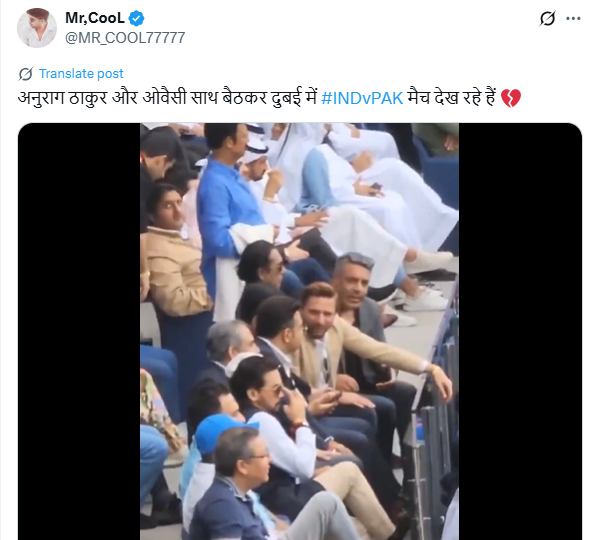The image size is (599, 540).
Task: Click the Hindi post text before the hashtag
Action: tap(168, 98)
